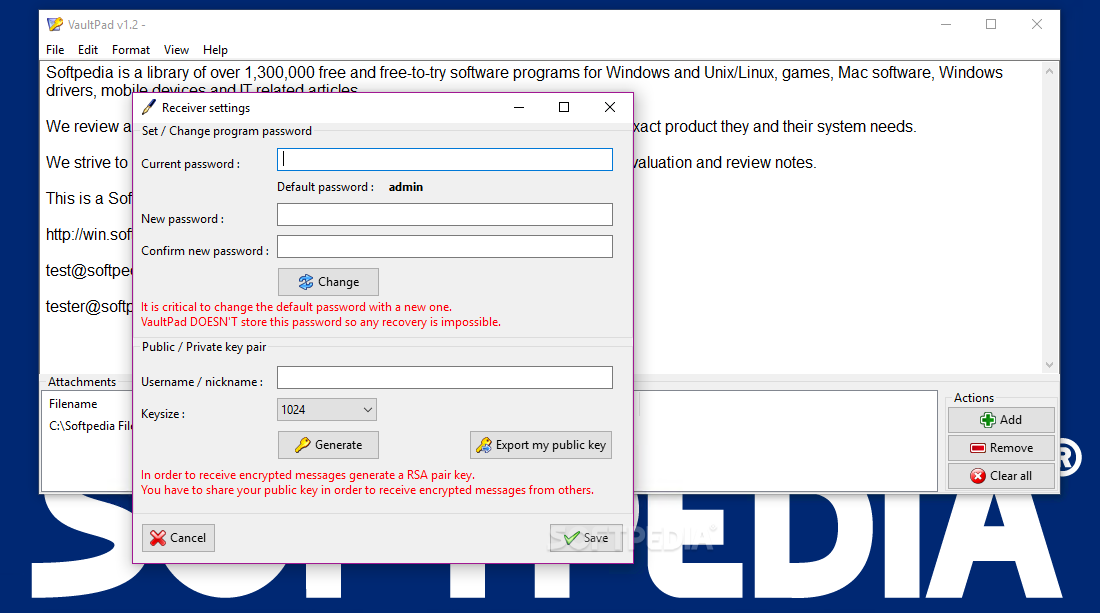
Task: Click the Filename column header
Action: point(73,404)
